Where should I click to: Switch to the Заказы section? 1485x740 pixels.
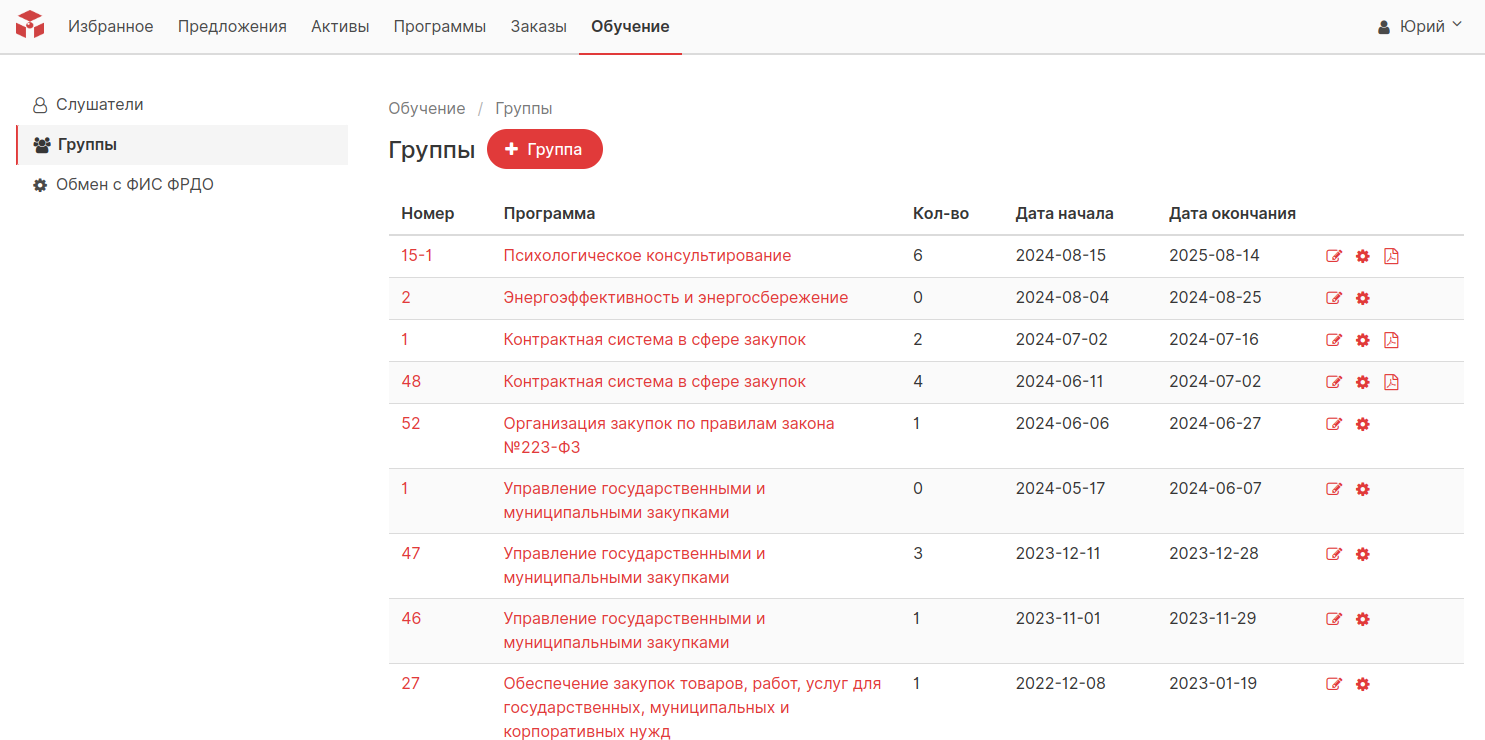(538, 27)
